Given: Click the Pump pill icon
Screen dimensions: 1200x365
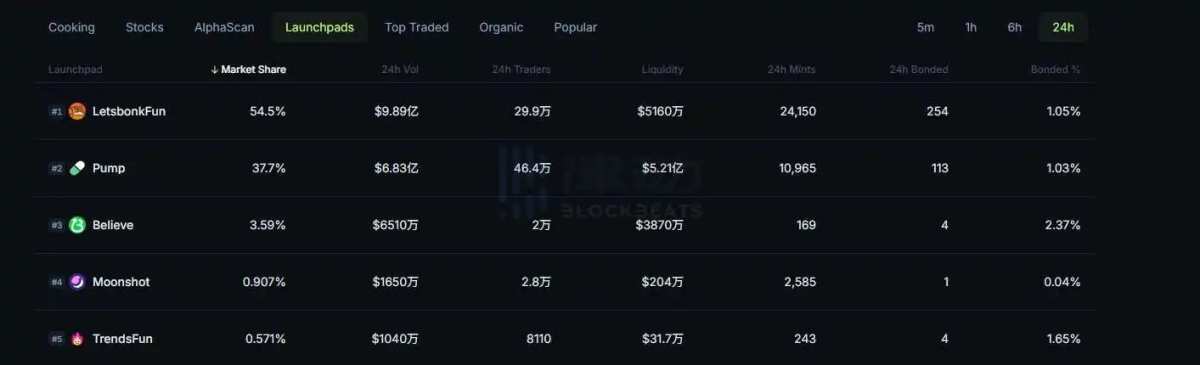Looking at the screenshot, I should coord(77,168).
